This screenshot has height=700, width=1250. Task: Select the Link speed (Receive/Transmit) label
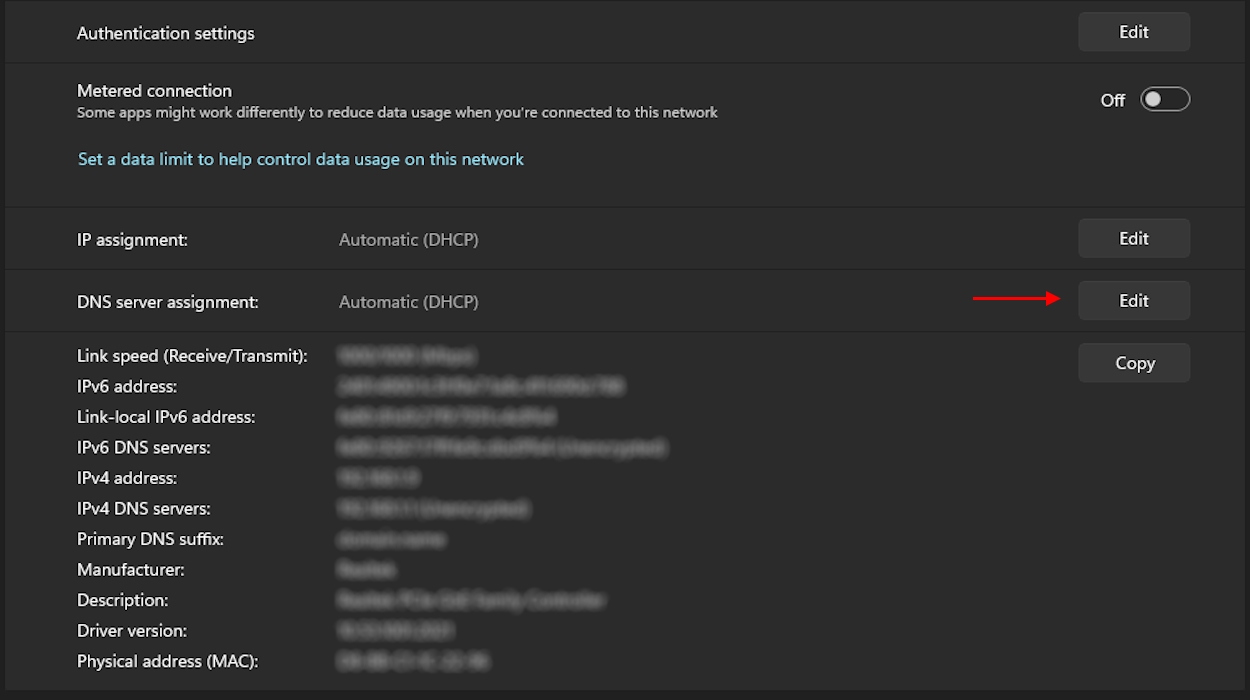(192, 355)
